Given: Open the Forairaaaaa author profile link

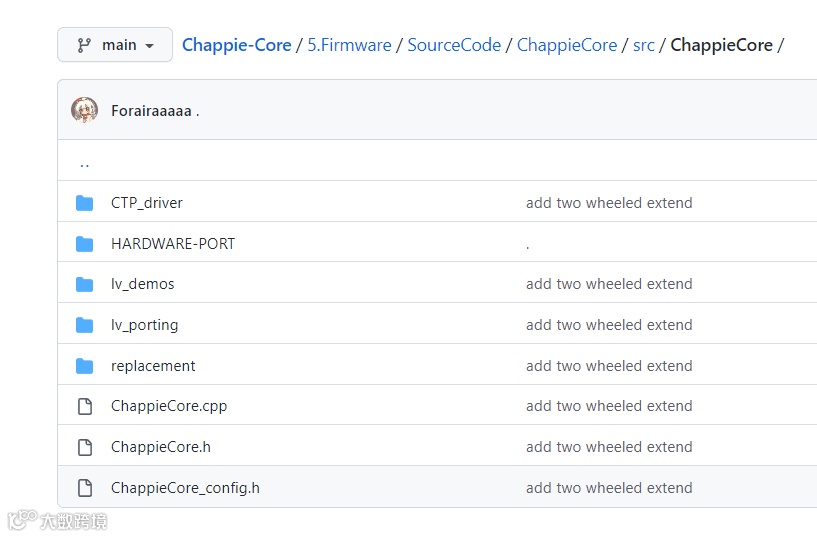Looking at the screenshot, I should [151, 111].
